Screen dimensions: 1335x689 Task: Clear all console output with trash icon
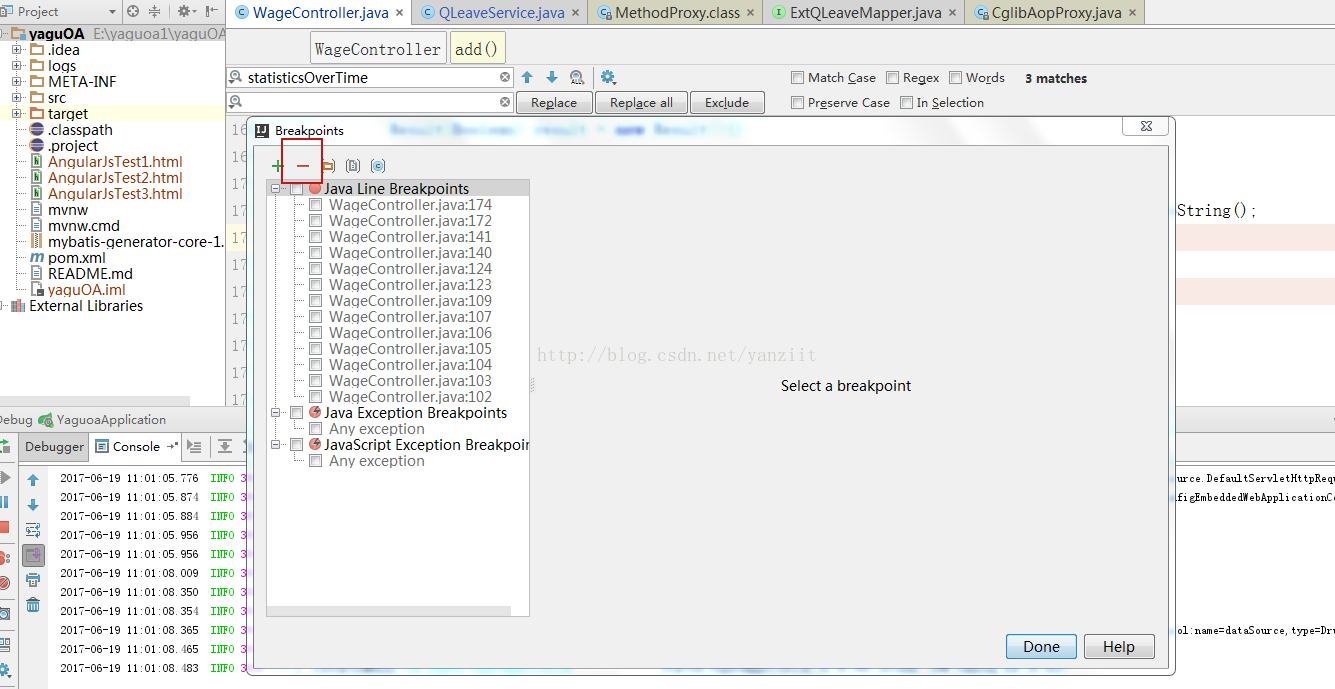pyautogui.click(x=33, y=605)
